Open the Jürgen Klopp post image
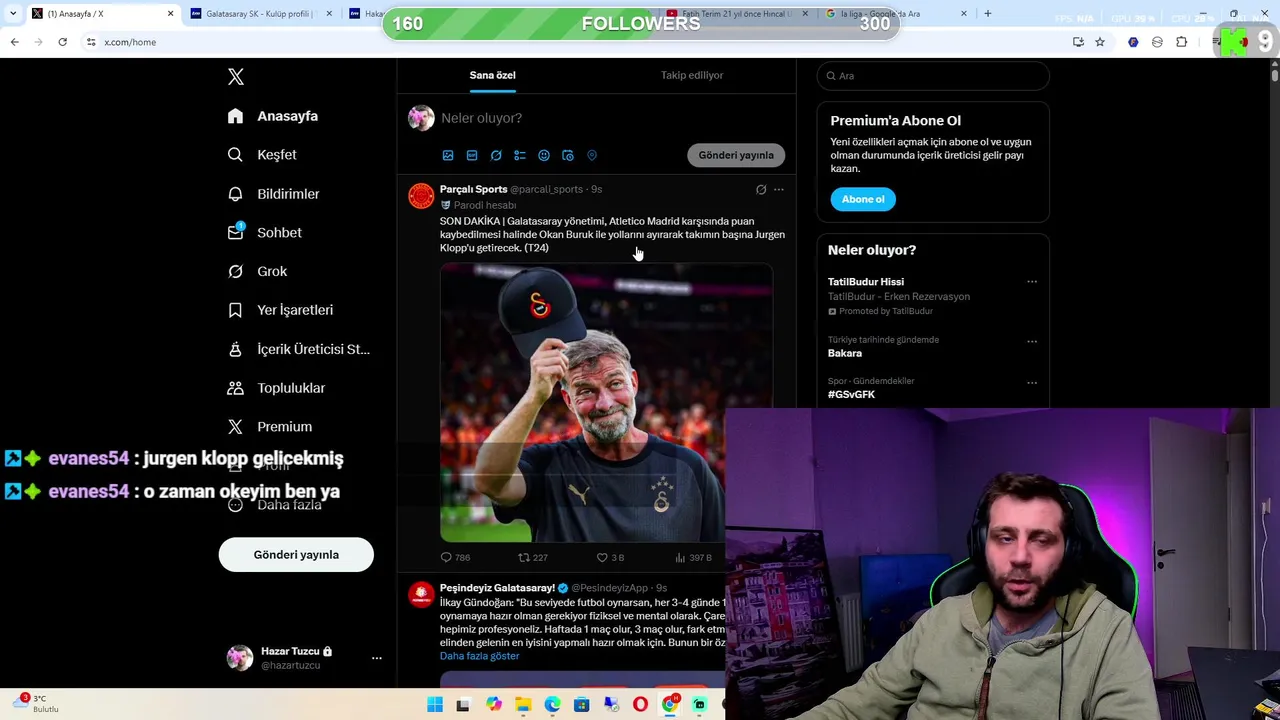The width and height of the screenshot is (1280, 720). pos(606,402)
